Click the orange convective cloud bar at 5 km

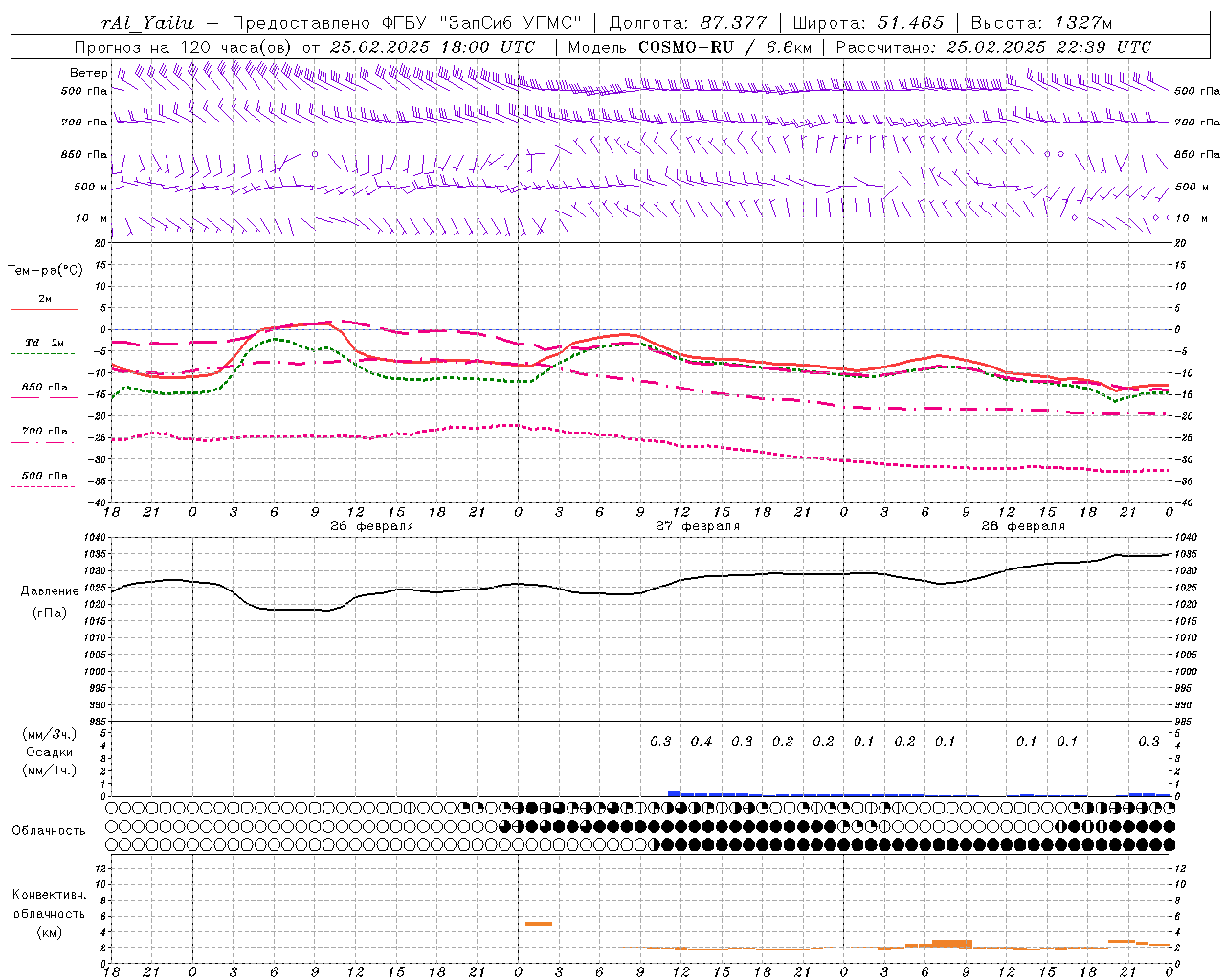(539, 924)
